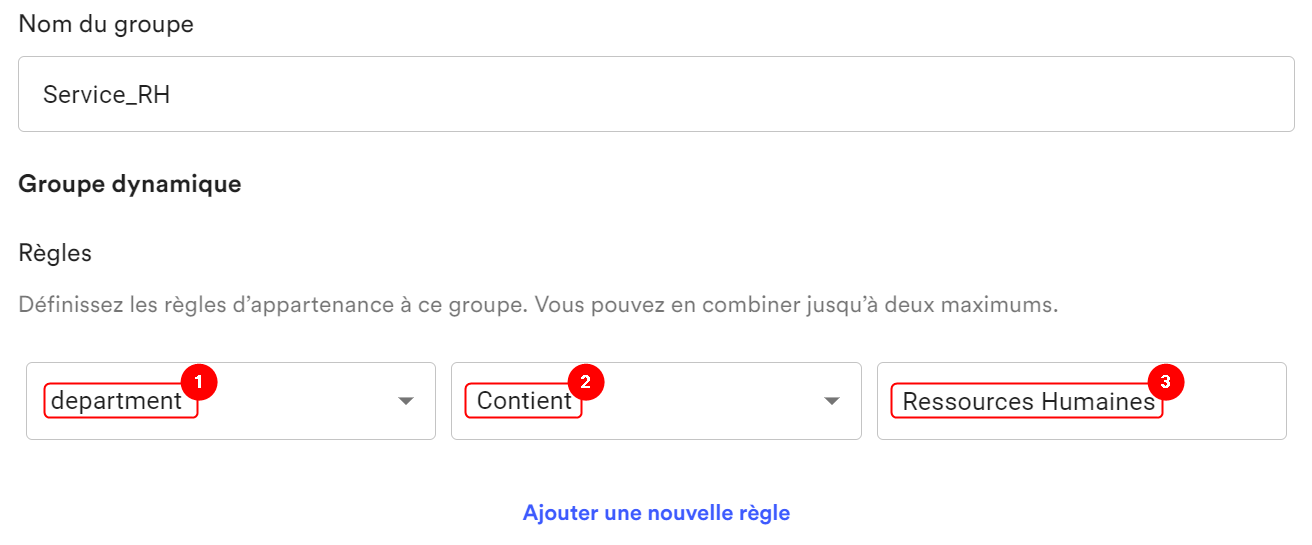The image size is (1312, 545).
Task: Expand the department attribute arrow
Action: pyautogui.click(x=405, y=401)
